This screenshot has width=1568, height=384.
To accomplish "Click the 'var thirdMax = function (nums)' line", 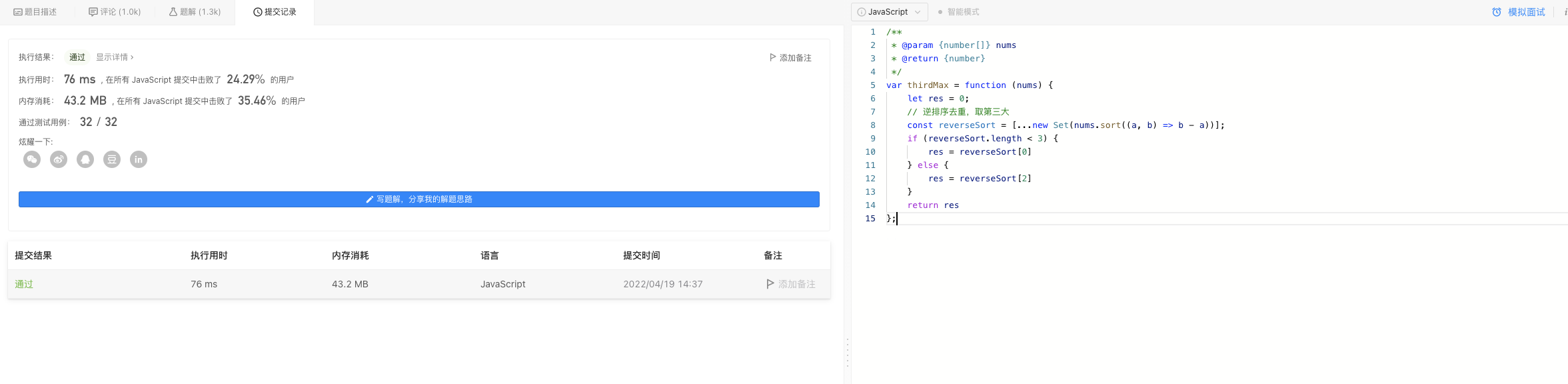I will point(970,85).
